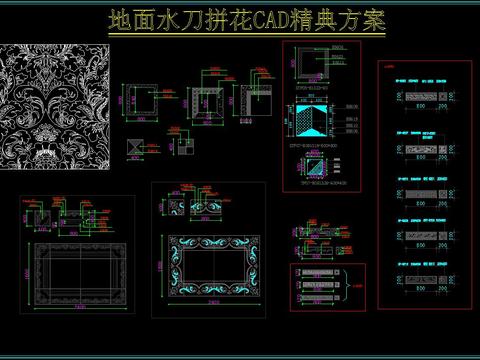Screen dimensions: 480x360
Task: Click the title text 地面水刀拼花CAD精典方案
Action: [247, 21]
